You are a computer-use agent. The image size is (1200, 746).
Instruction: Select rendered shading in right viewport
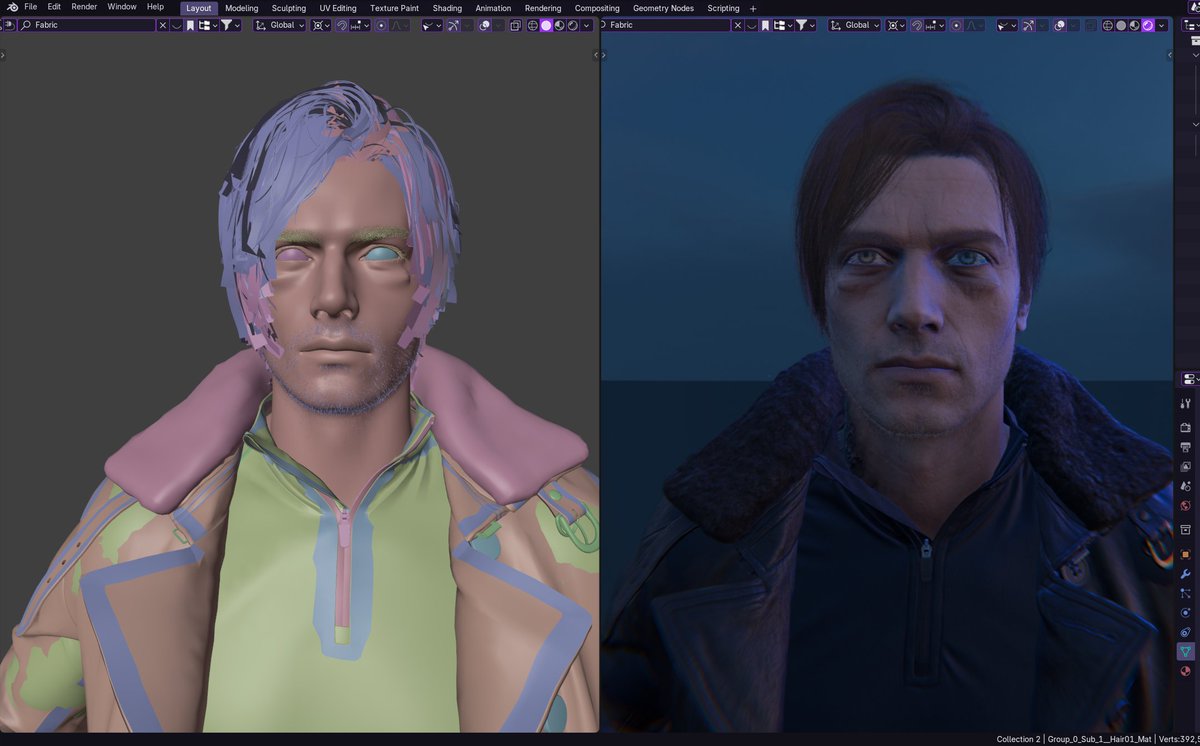(1148, 25)
